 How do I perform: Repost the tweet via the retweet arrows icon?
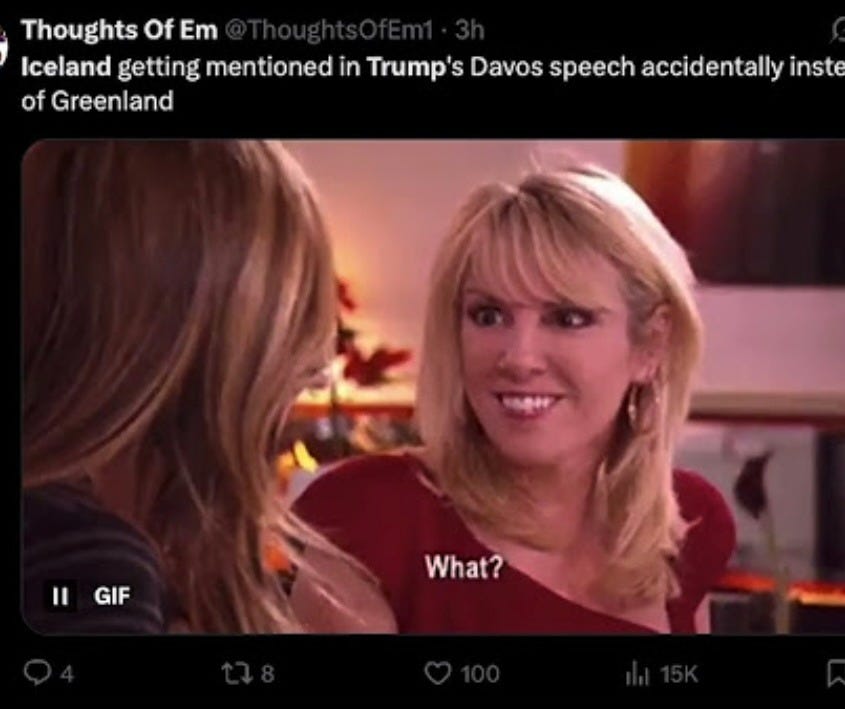235,673
